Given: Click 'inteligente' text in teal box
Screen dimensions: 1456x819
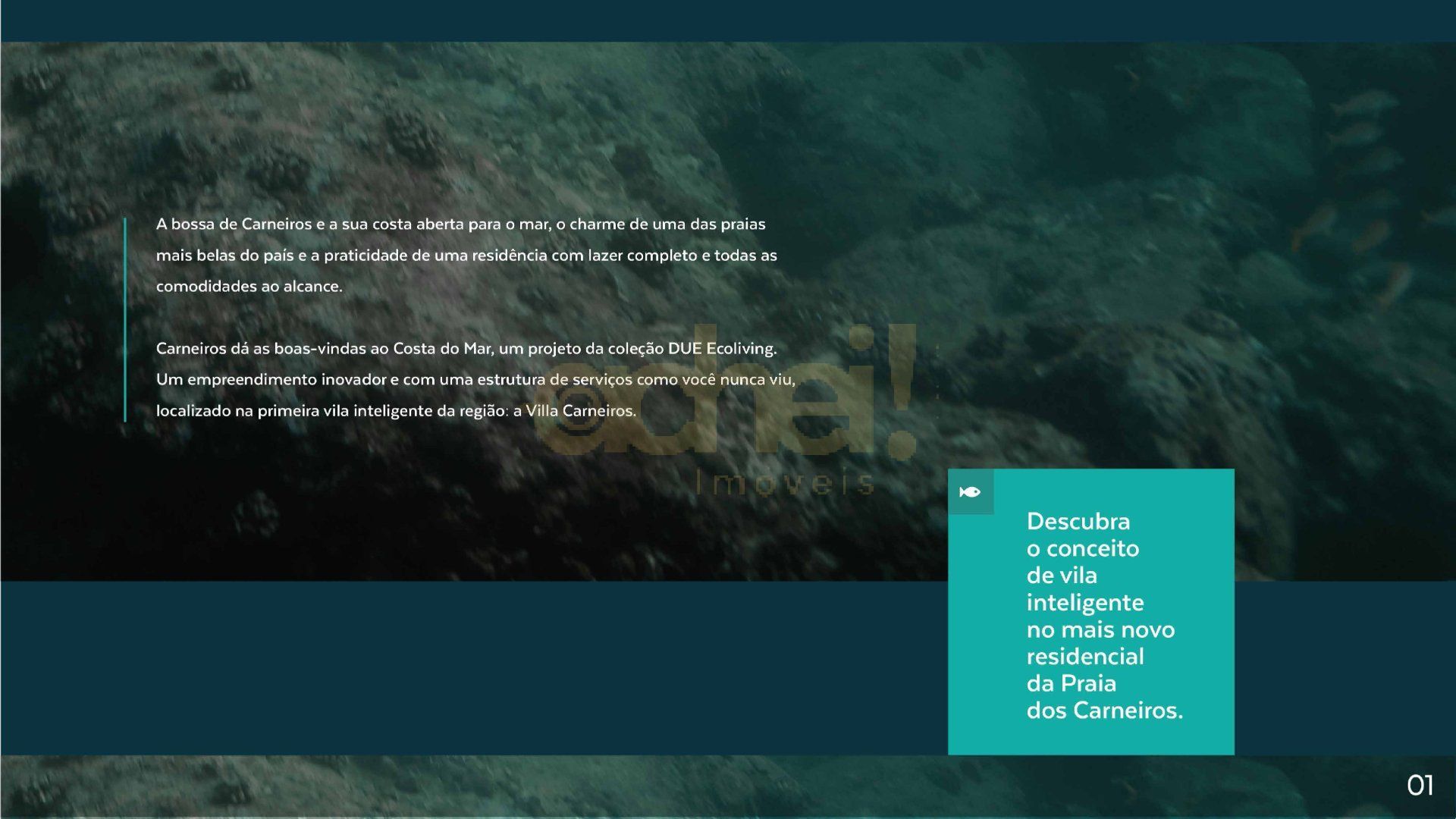Looking at the screenshot, I should [1084, 603].
